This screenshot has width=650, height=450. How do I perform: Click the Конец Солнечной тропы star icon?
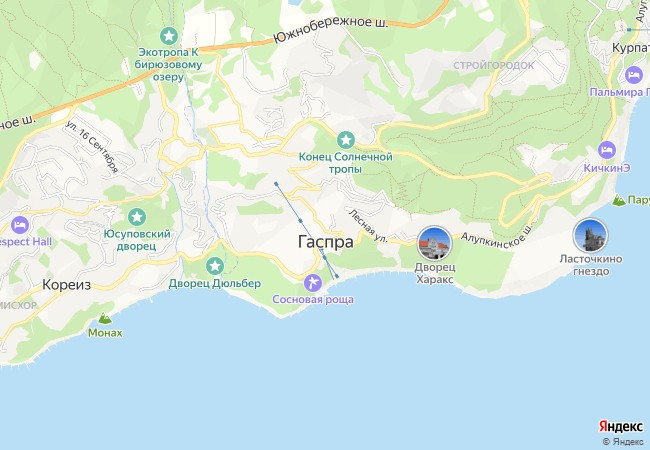point(346,140)
